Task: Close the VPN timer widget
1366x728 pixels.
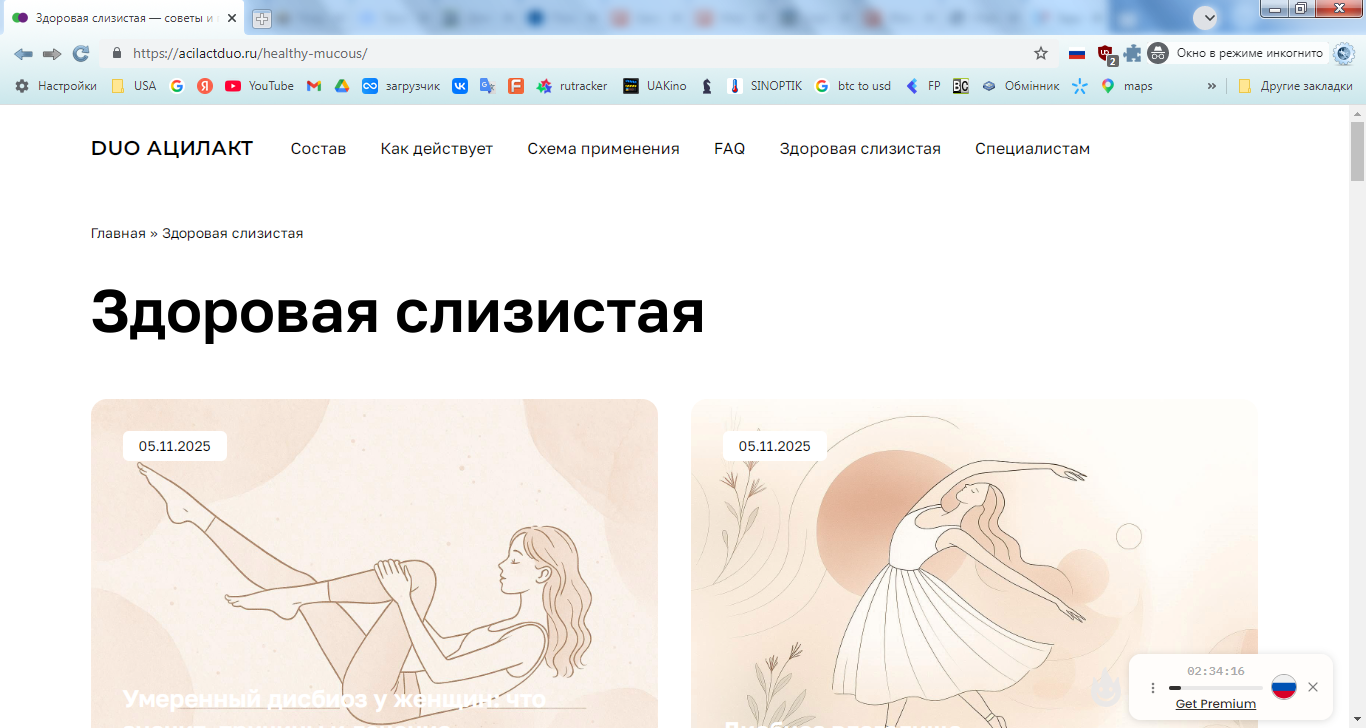Action: coord(1313,687)
